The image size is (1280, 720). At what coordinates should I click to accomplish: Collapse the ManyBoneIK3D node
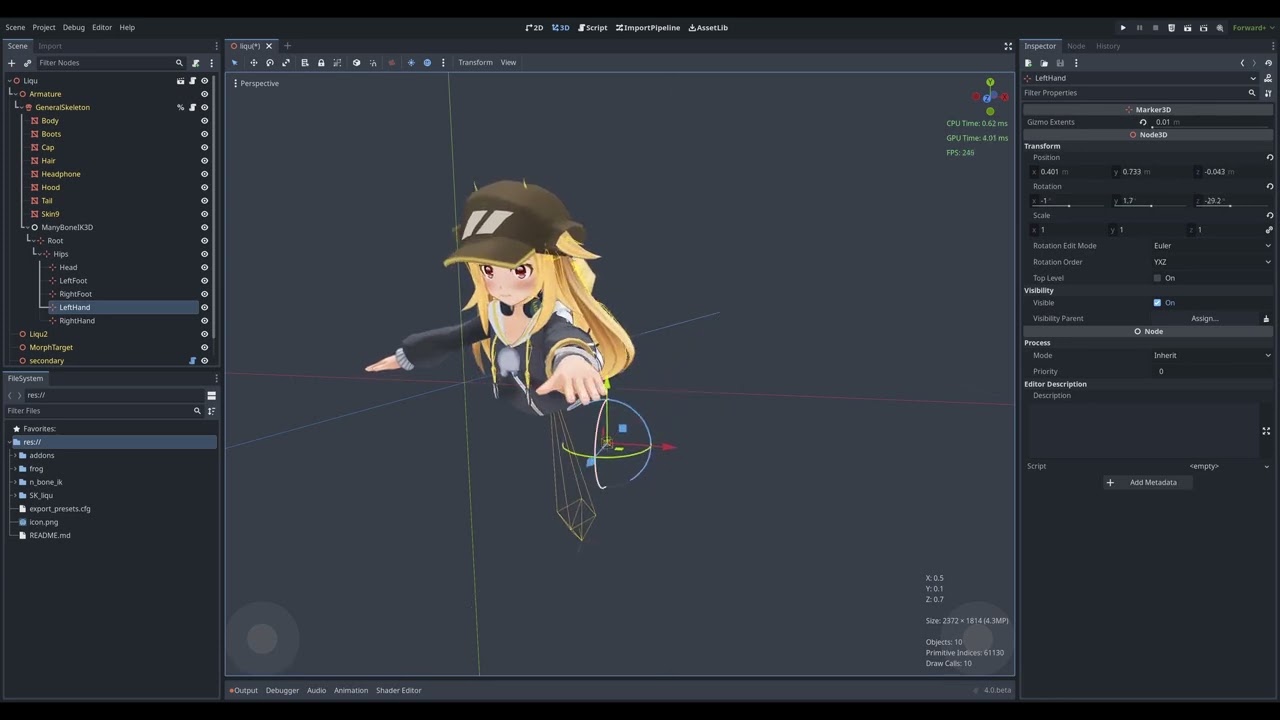point(27,227)
